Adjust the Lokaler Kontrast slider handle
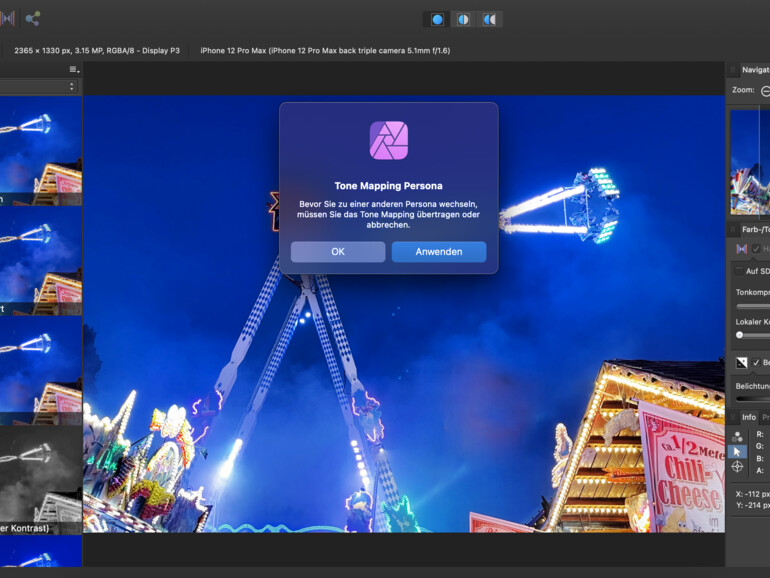Screen dimensions: 770x578 click(740, 335)
